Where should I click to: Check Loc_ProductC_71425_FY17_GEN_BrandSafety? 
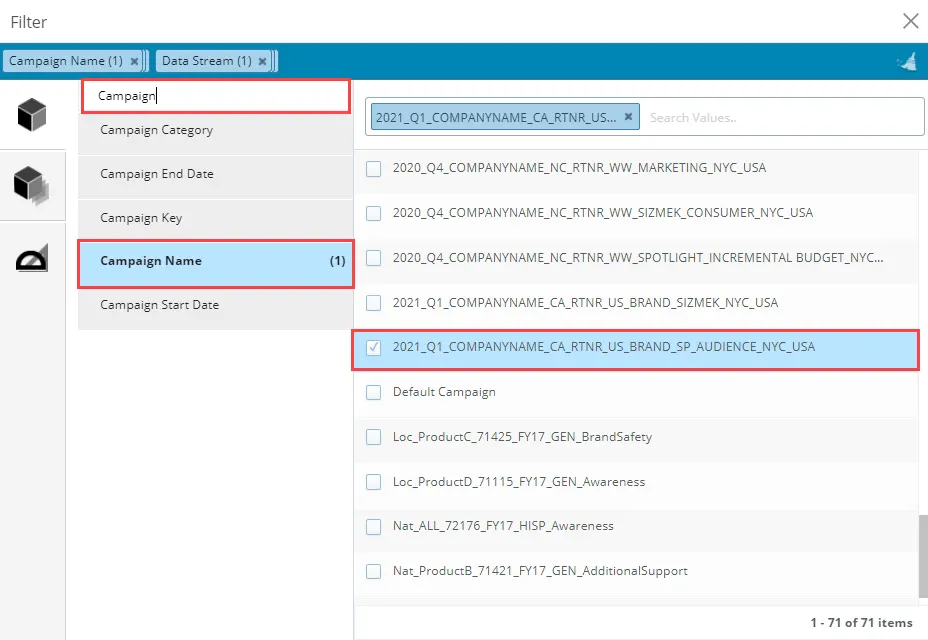click(x=373, y=437)
